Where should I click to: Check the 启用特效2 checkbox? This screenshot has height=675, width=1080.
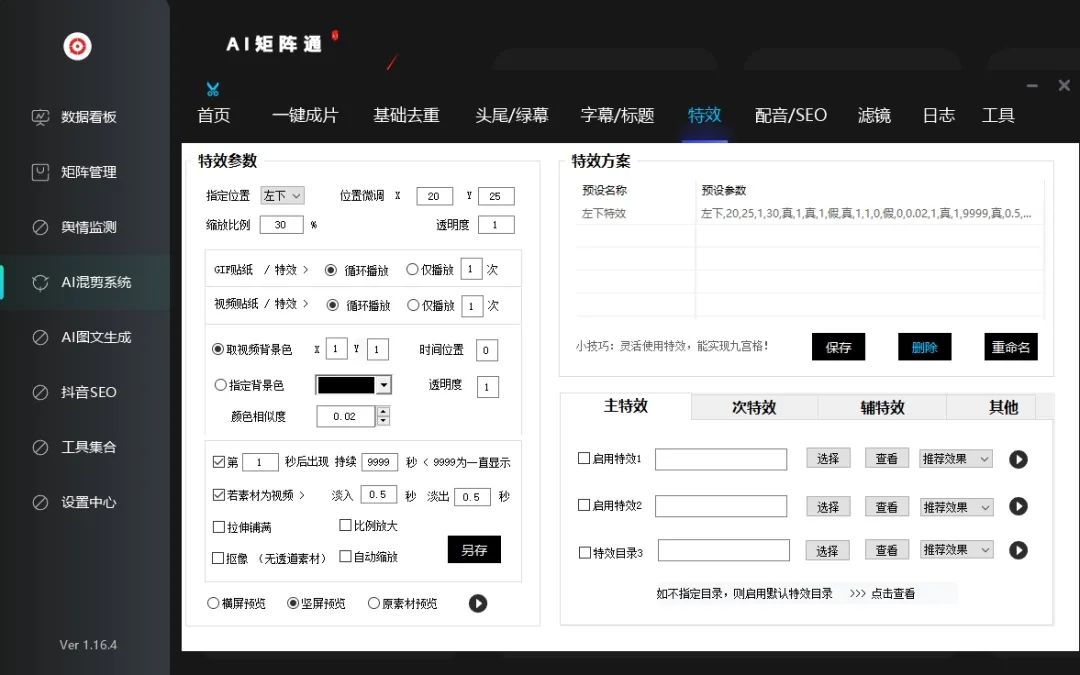(x=584, y=505)
